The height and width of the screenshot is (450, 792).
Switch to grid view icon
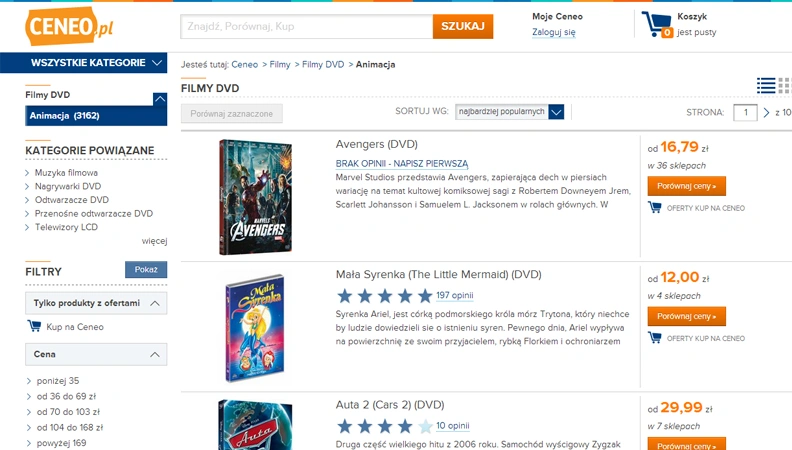[x=785, y=85]
